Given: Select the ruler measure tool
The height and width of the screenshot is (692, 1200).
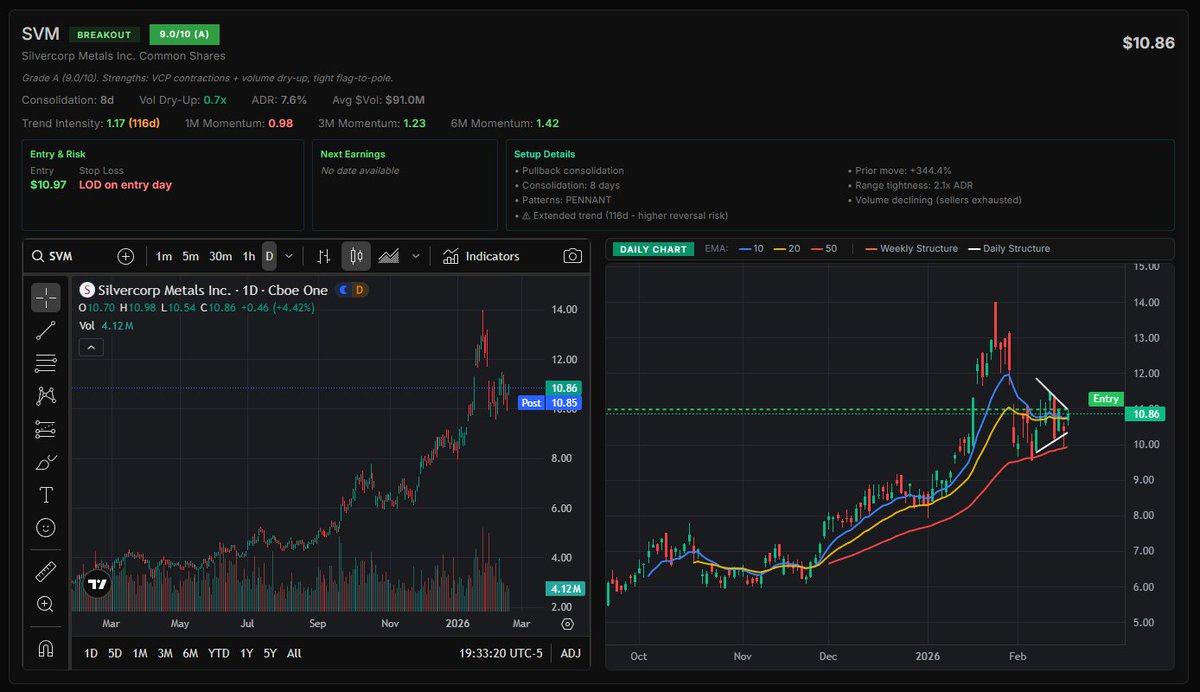Looking at the screenshot, I should click(46, 571).
